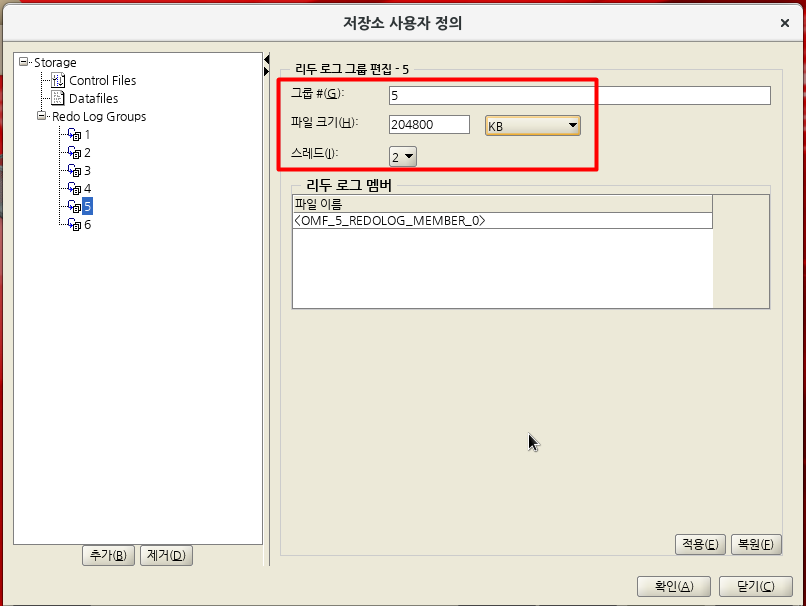This screenshot has width=806, height=606.
Task: Click the icon of redo log group 5
Action: pos(75,207)
